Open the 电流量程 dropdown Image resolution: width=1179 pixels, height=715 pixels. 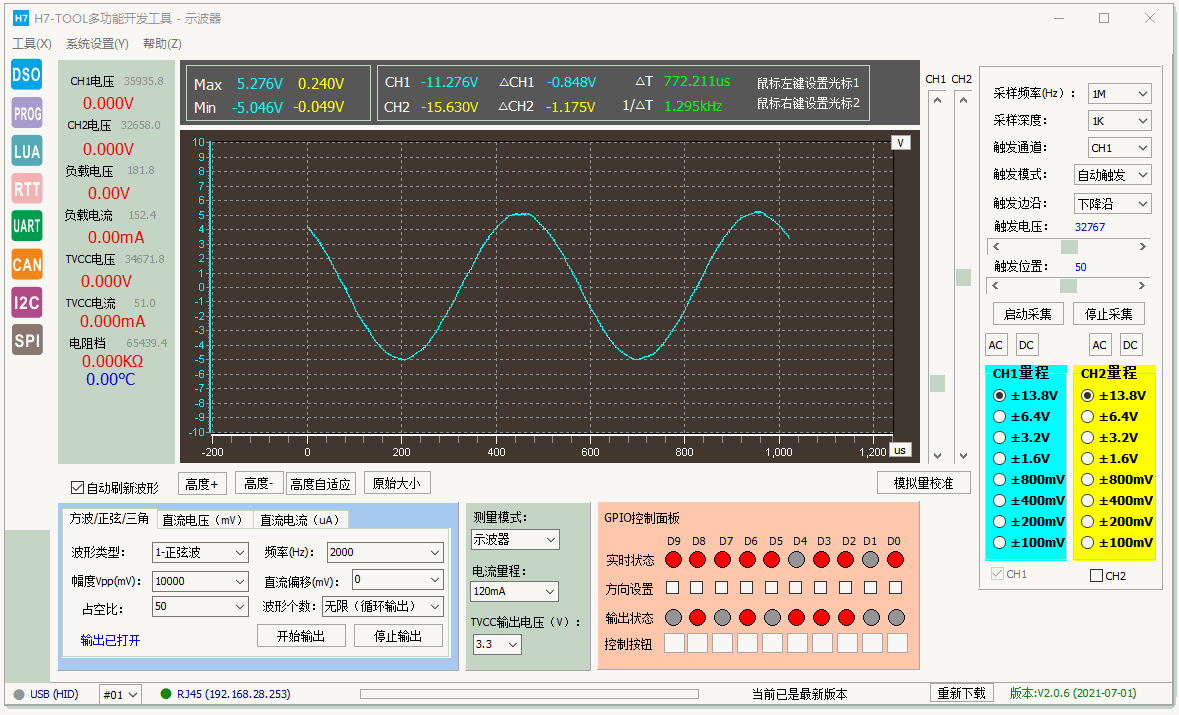tap(515, 592)
